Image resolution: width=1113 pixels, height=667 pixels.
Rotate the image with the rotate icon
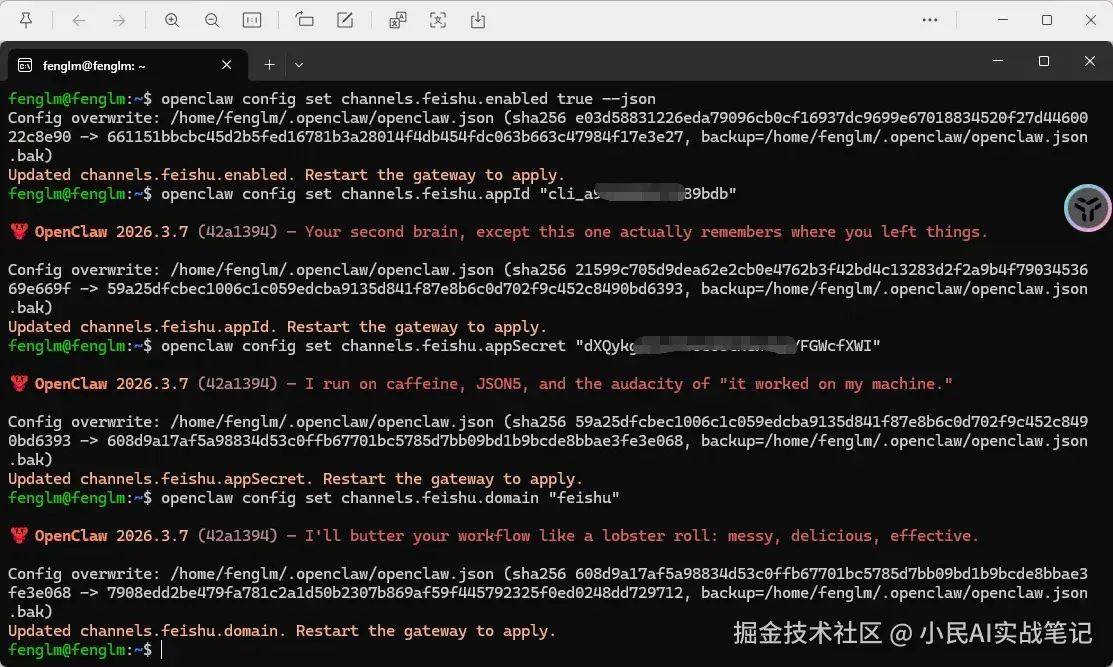point(305,20)
